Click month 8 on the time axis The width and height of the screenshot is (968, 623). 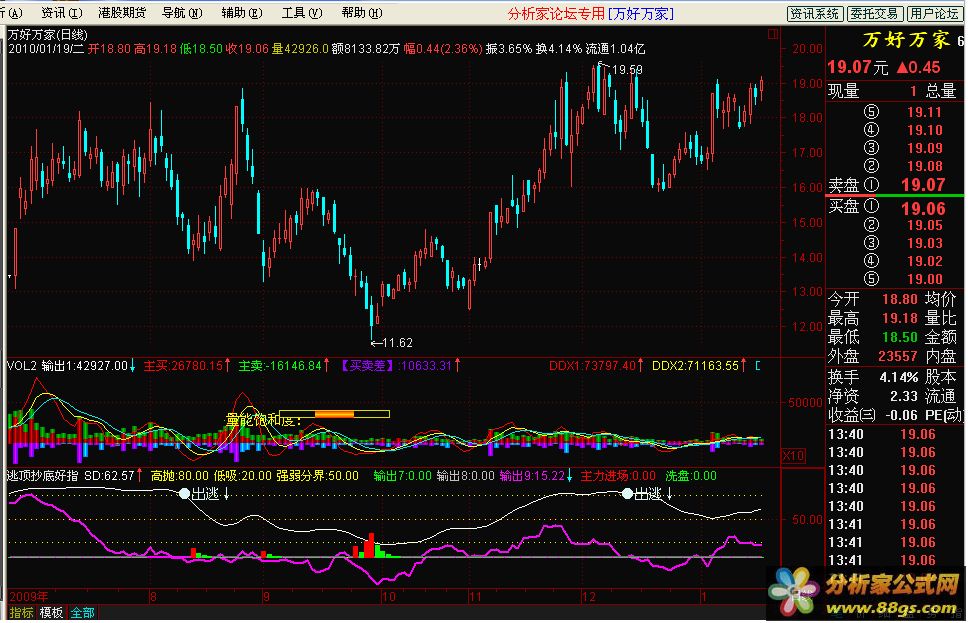tap(153, 597)
